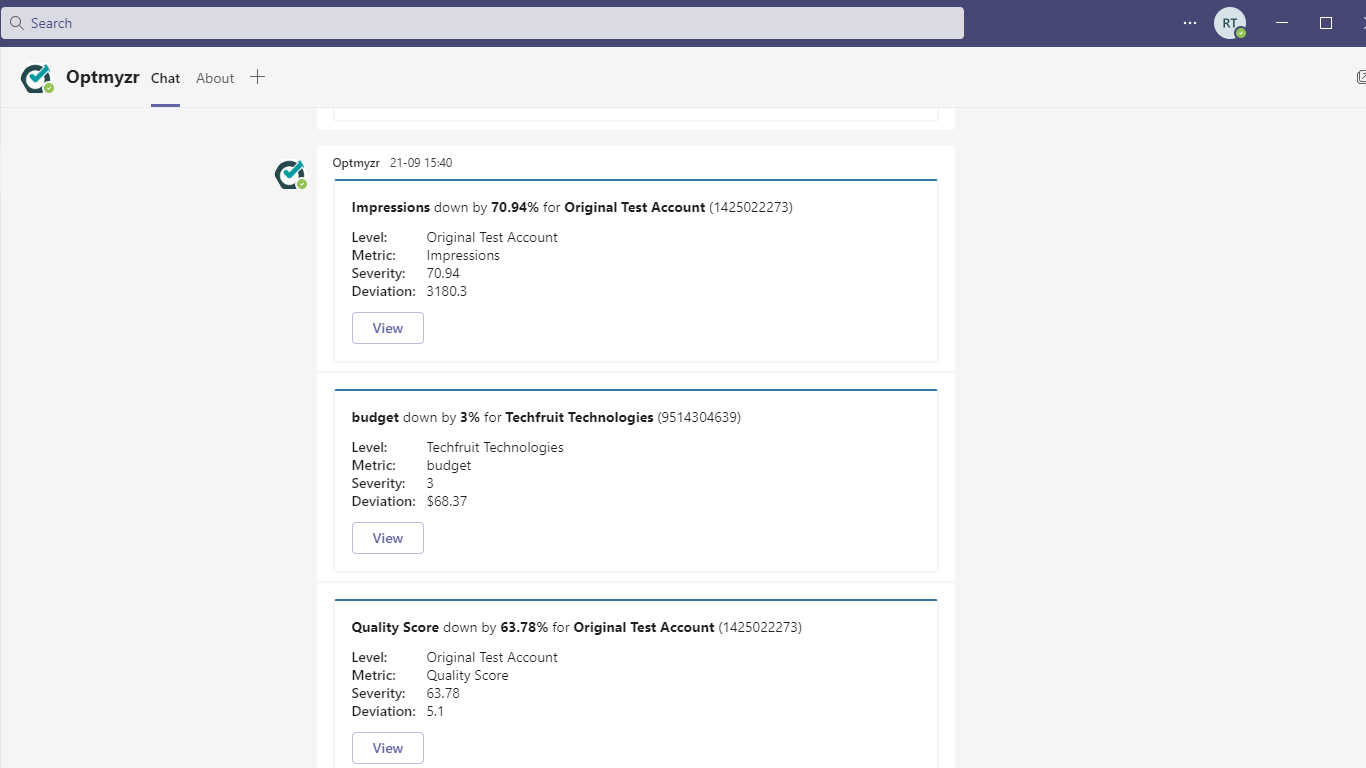The image size is (1366, 768).
Task: Click the Optmyzr app name in header
Action: (x=103, y=77)
